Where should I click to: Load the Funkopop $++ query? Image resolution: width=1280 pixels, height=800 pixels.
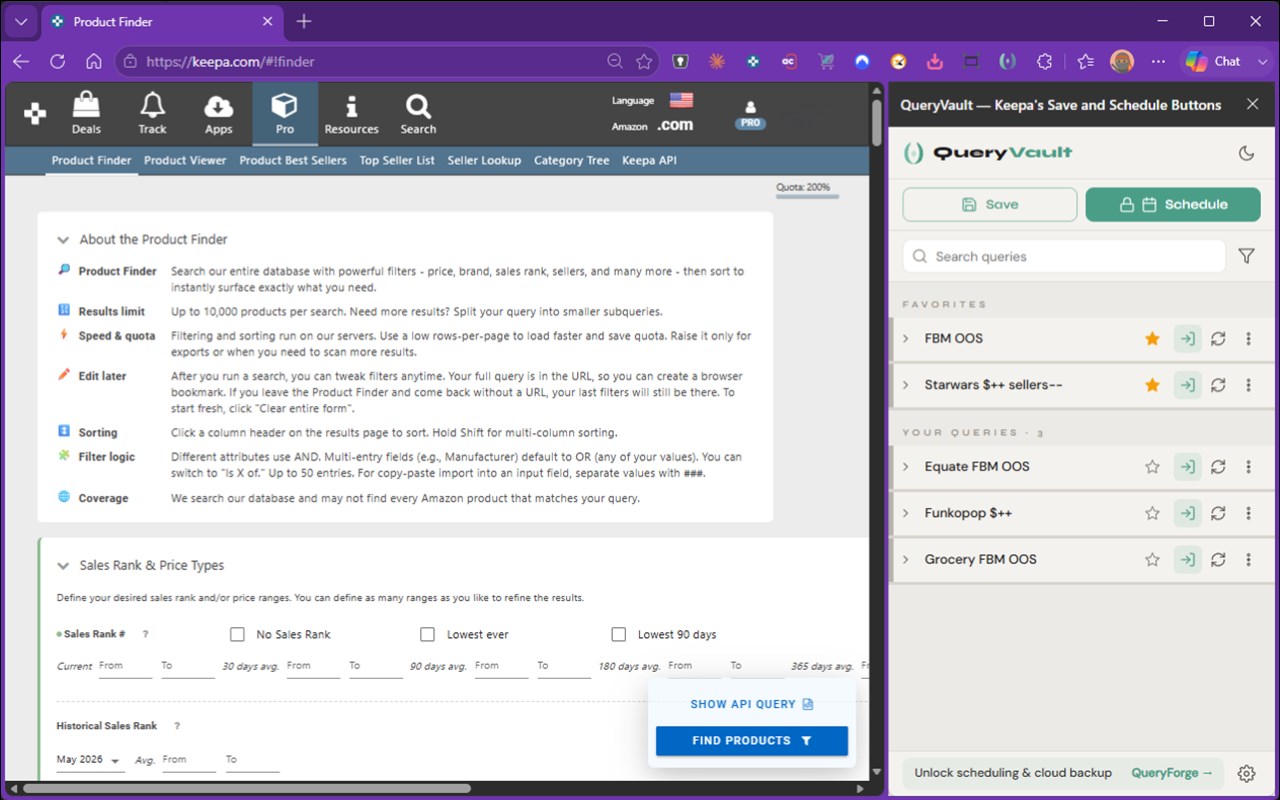[1187, 513]
